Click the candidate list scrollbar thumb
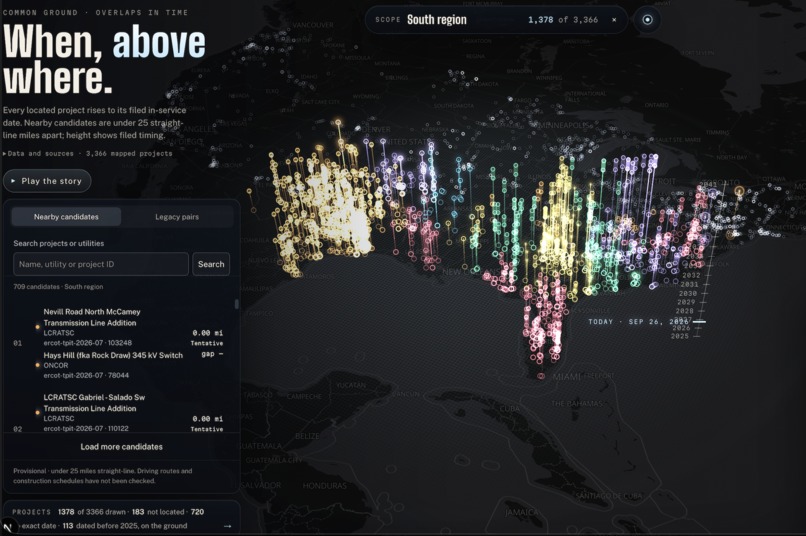Image resolution: width=806 pixels, height=536 pixels. click(x=236, y=304)
